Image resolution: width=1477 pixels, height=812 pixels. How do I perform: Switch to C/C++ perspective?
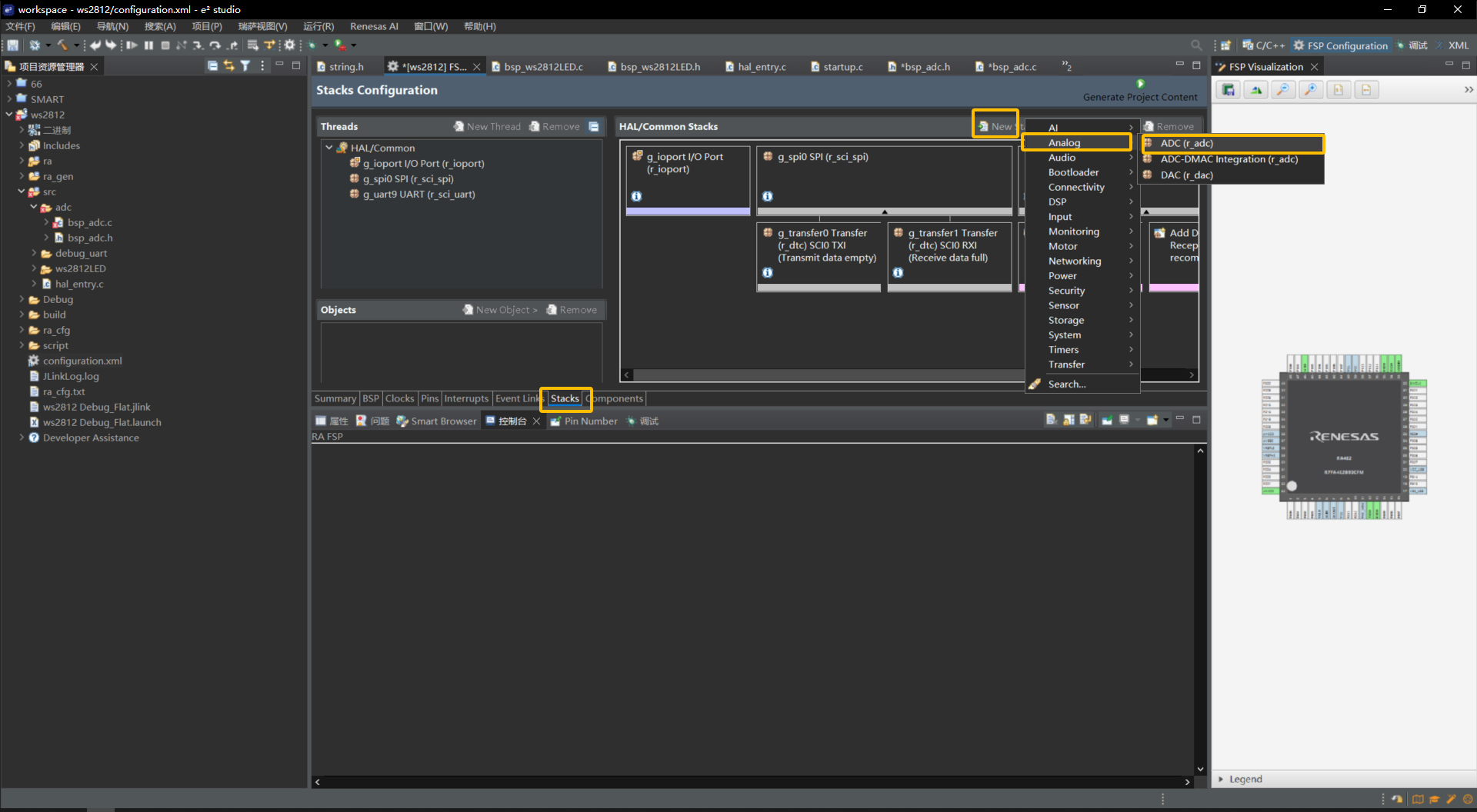pos(1263,45)
